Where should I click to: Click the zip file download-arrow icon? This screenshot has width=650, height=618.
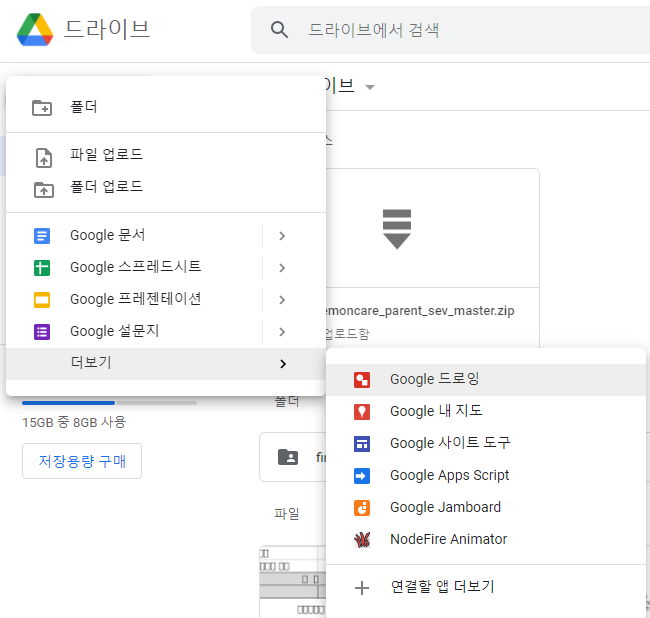coord(397,229)
